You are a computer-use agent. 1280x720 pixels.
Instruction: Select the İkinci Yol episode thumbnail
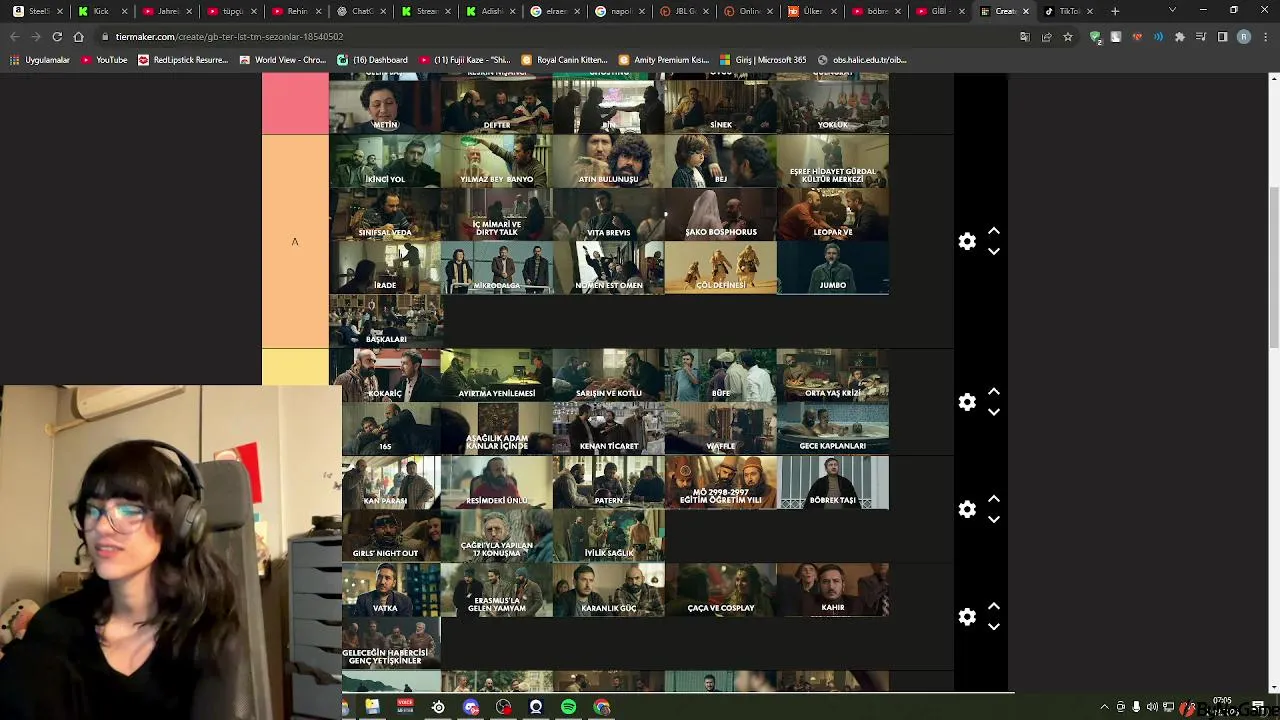[x=385, y=161]
